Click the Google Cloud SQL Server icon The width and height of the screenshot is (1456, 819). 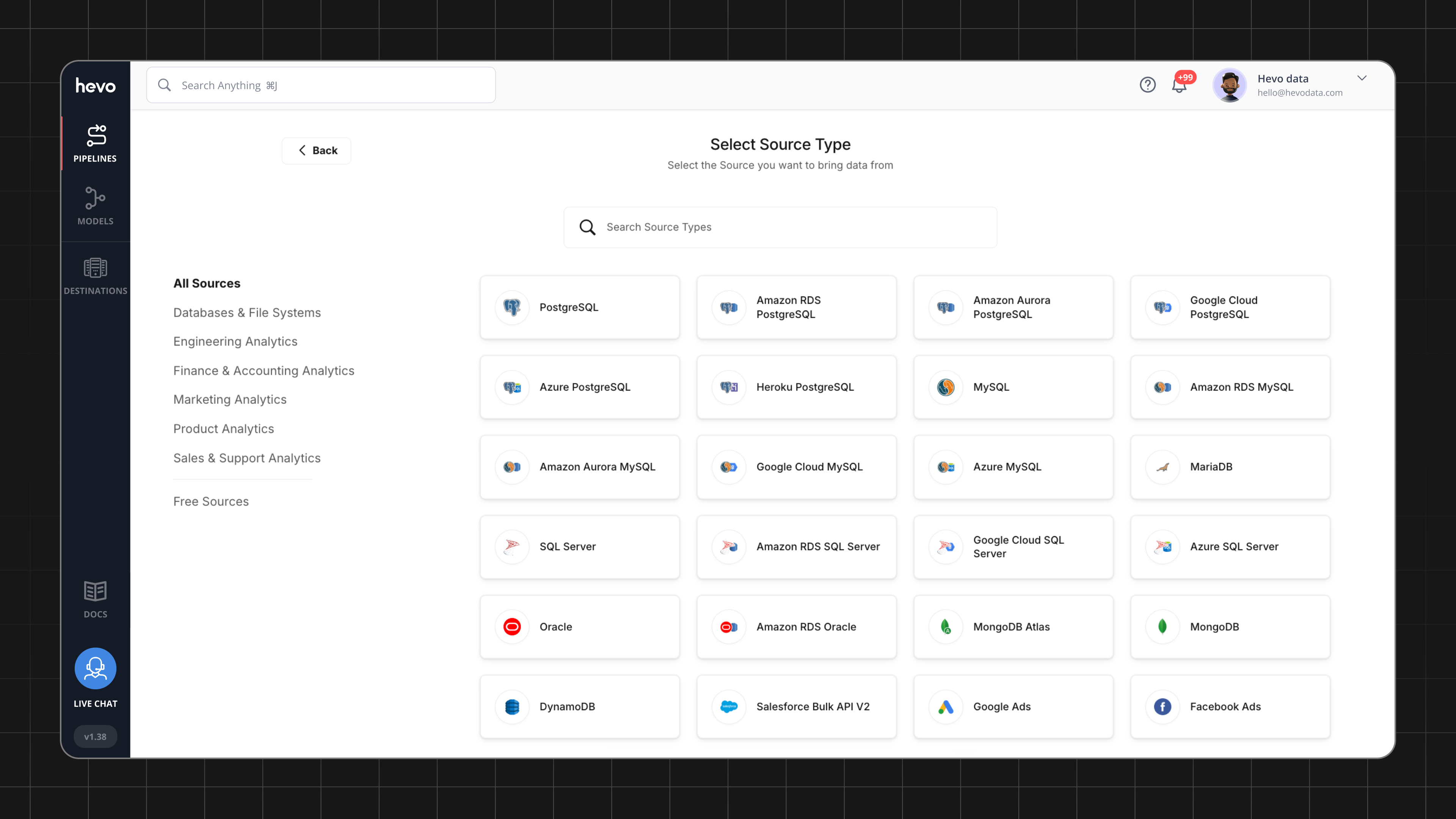click(946, 546)
